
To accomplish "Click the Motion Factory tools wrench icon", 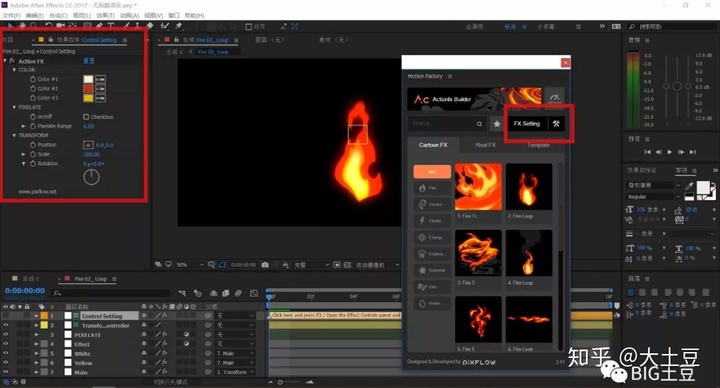I will click(556, 124).
